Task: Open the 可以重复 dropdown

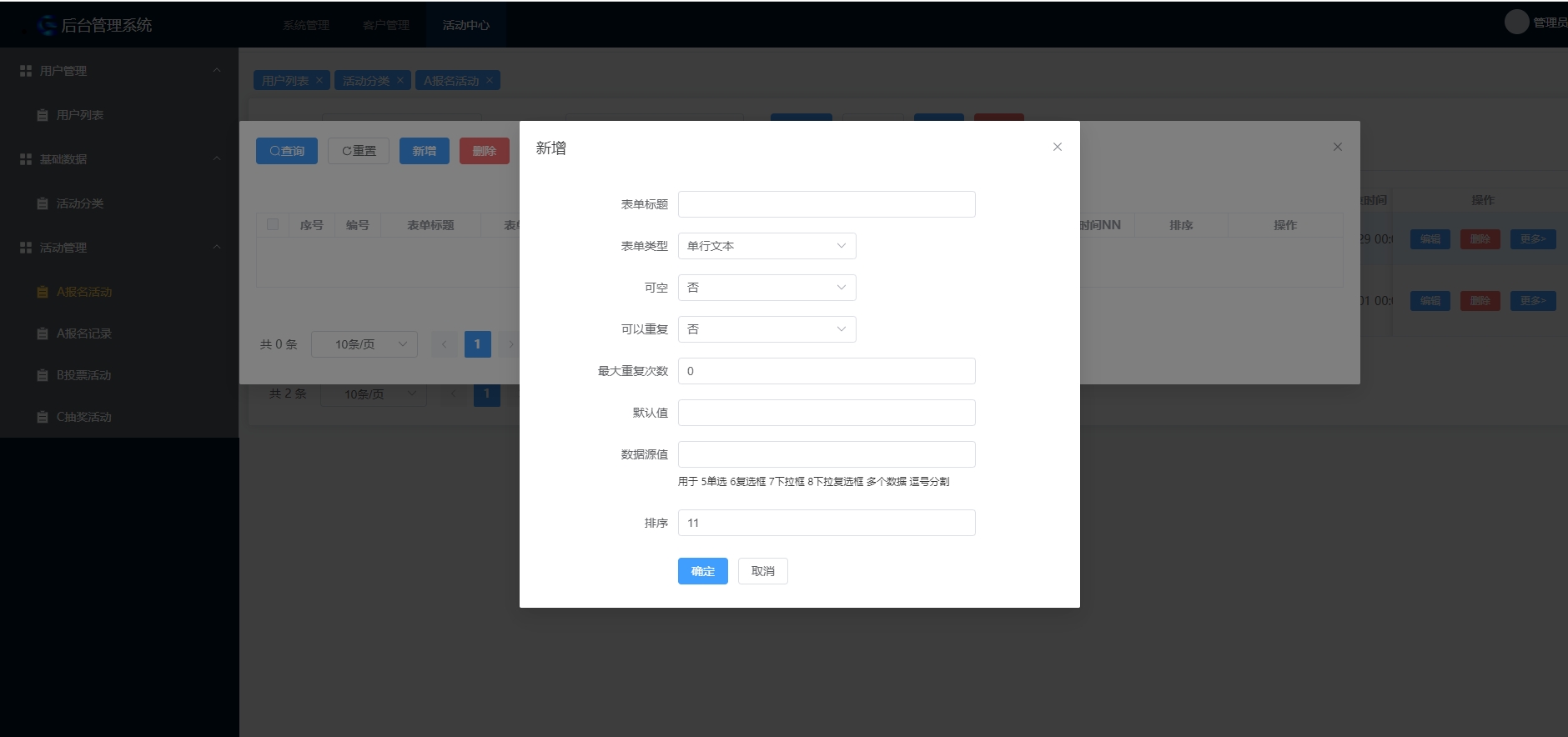Action: 766,329
